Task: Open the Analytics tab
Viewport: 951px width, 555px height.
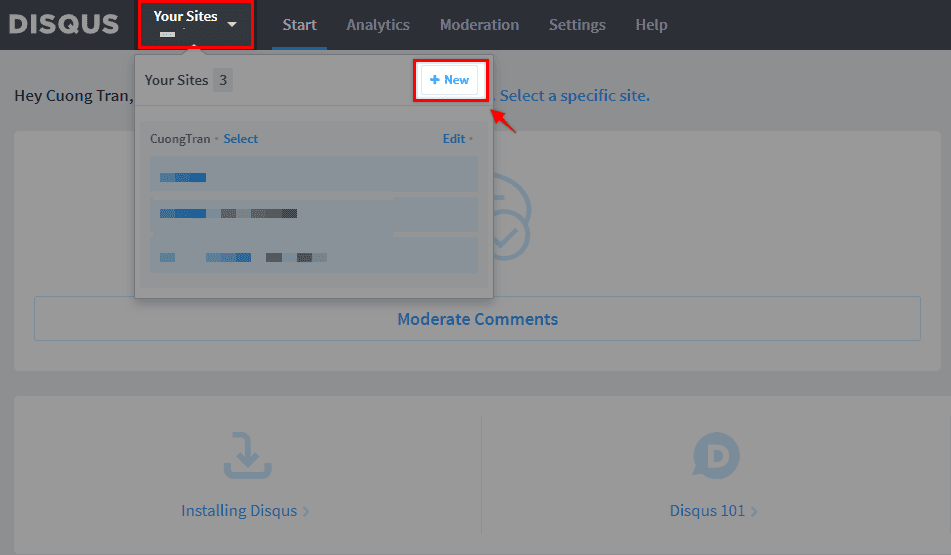Action: point(378,25)
